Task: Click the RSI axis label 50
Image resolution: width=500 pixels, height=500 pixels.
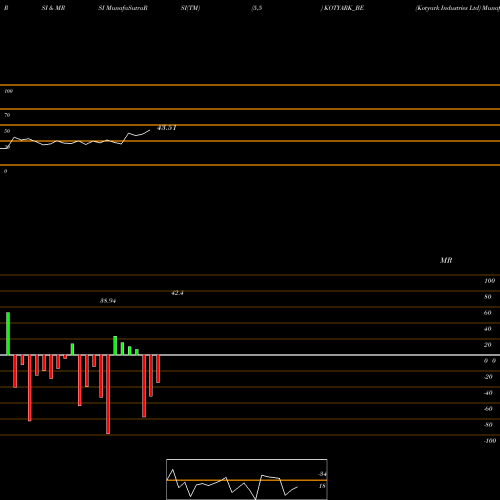Action: (x=7, y=131)
